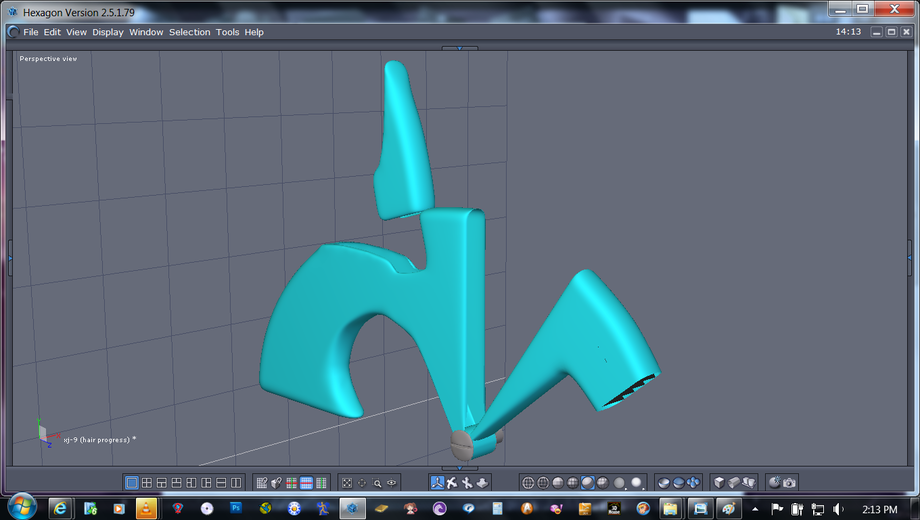The image size is (920, 520).
Task: Open VLC media player from taskbar
Action: pos(146,508)
